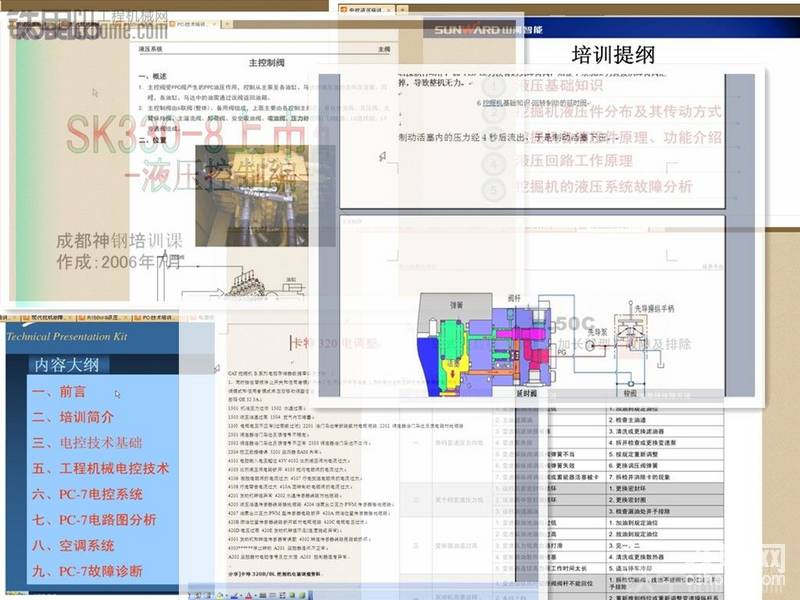Click the table cell 4. 清洗或更换散热器
This screenshot has height=600, width=800.
point(666,557)
